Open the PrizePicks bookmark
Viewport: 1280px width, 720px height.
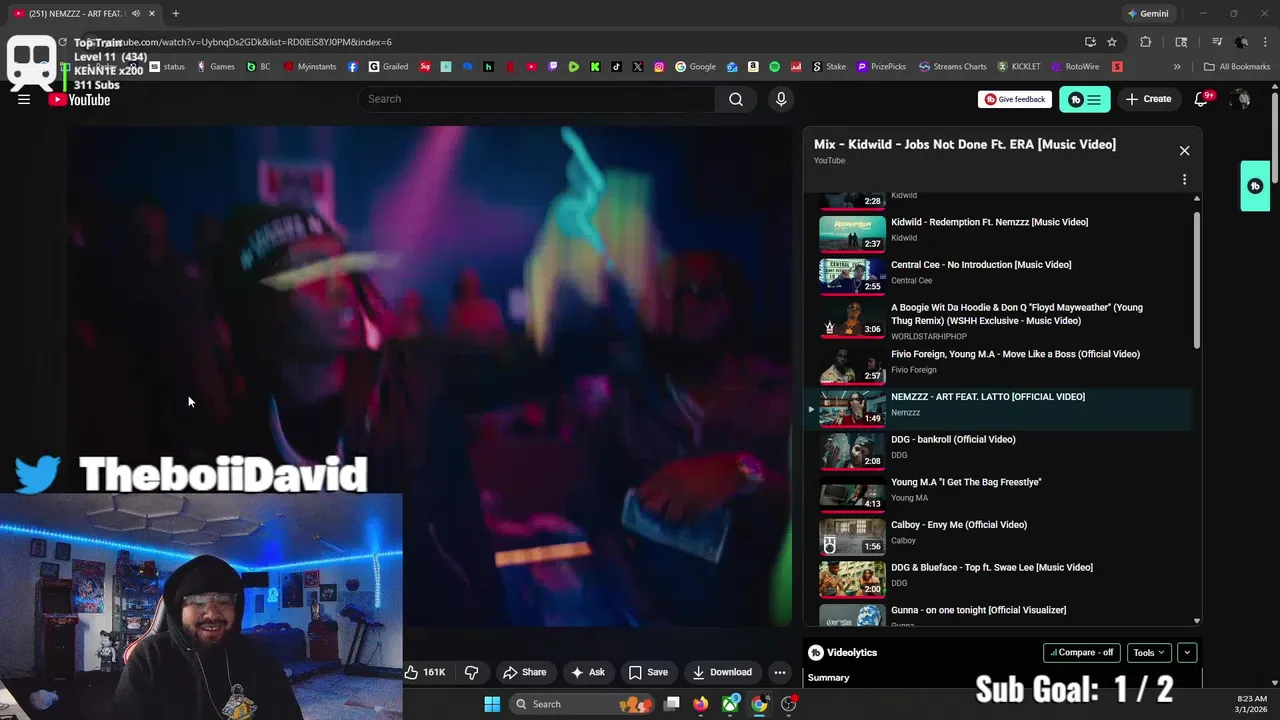point(881,67)
